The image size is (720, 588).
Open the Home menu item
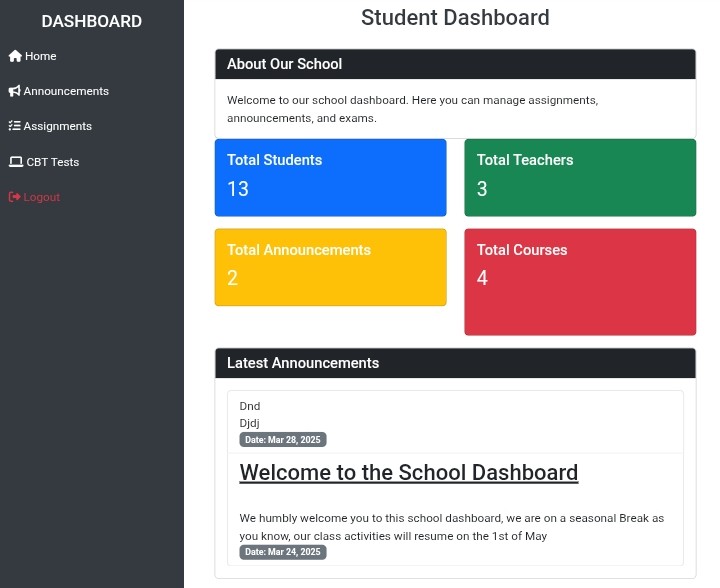point(41,57)
